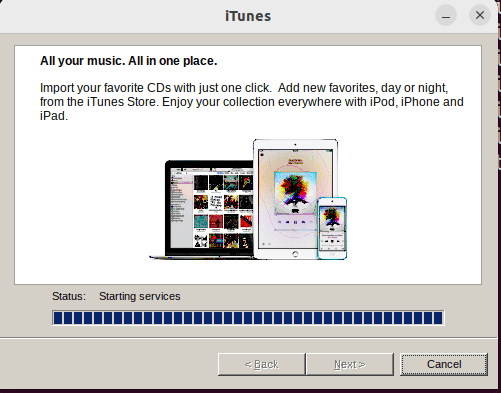Click the Cancel button
The width and height of the screenshot is (501, 393).
click(444, 364)
